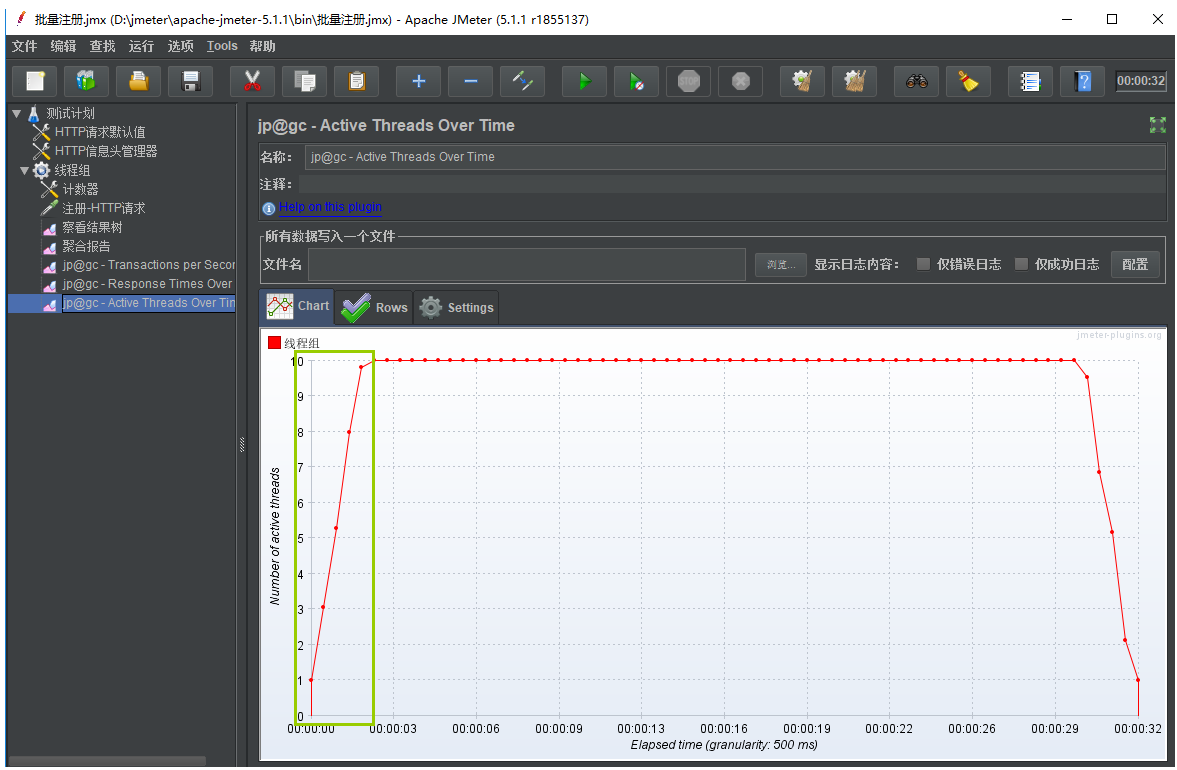This screenshot has width=1177, height=770.
Task: Select jp@gc - Active Threads Over Time item
Action: [149, 303]
